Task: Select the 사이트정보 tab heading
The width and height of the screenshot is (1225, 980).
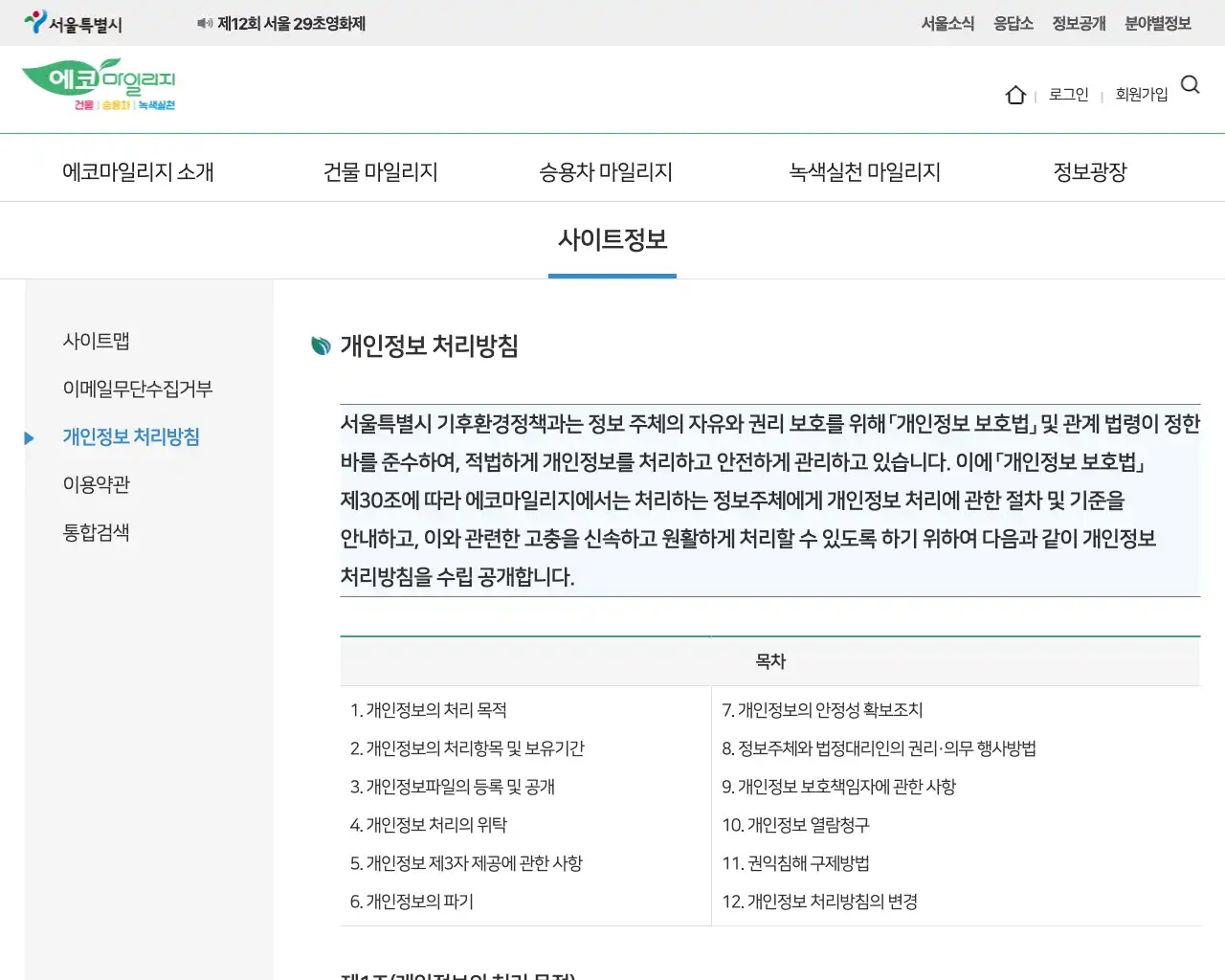Action: (612, 239)
